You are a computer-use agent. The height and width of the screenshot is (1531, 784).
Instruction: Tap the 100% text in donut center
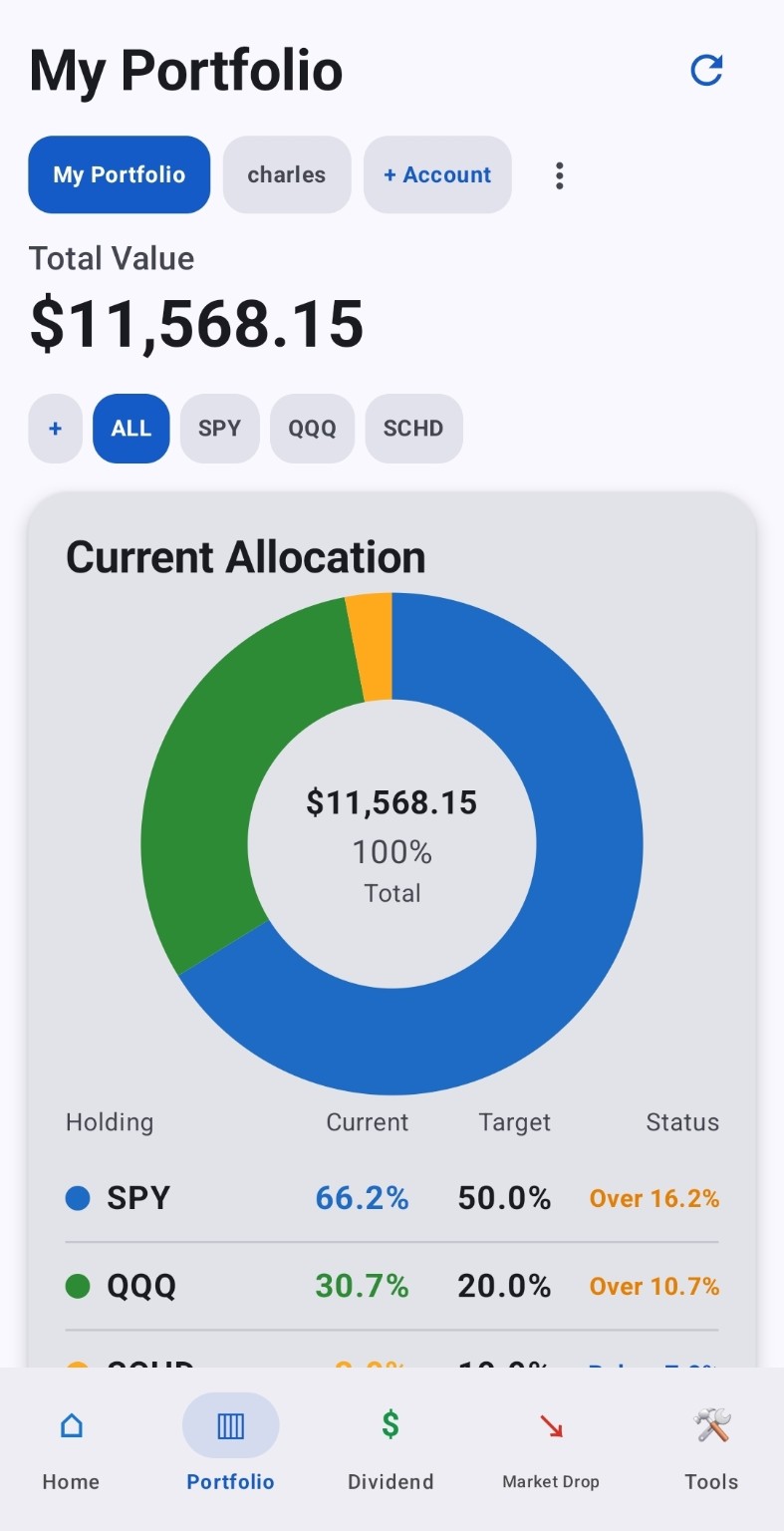pos(392,852)
